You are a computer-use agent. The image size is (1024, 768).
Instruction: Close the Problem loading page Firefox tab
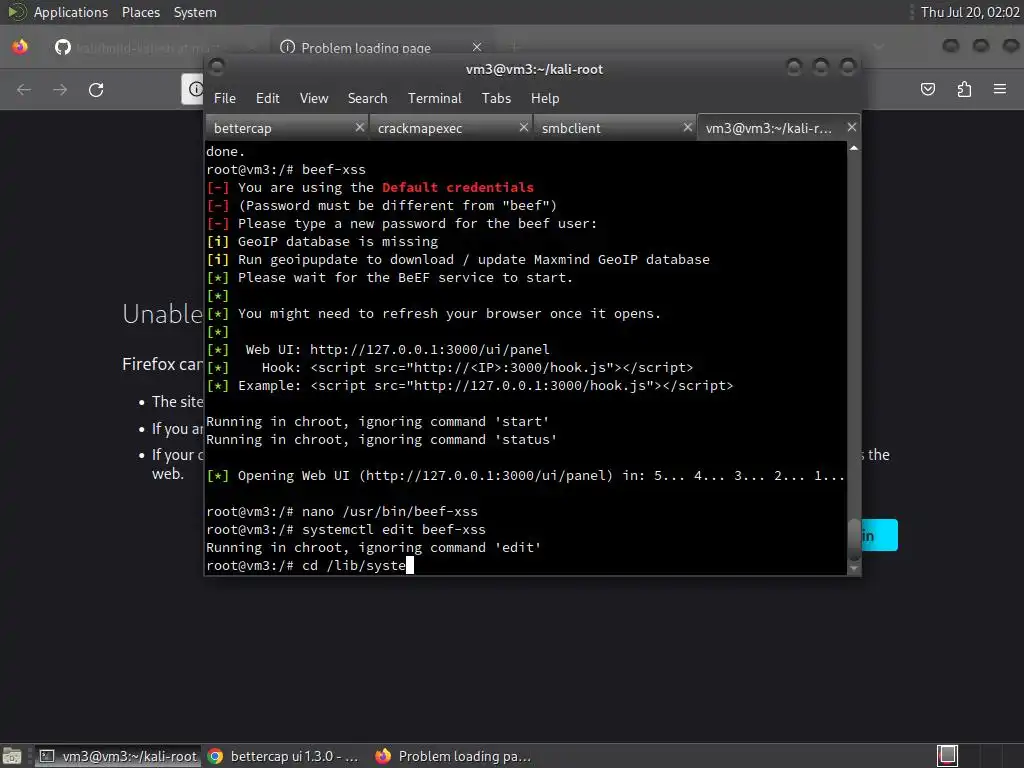point(477,47)
